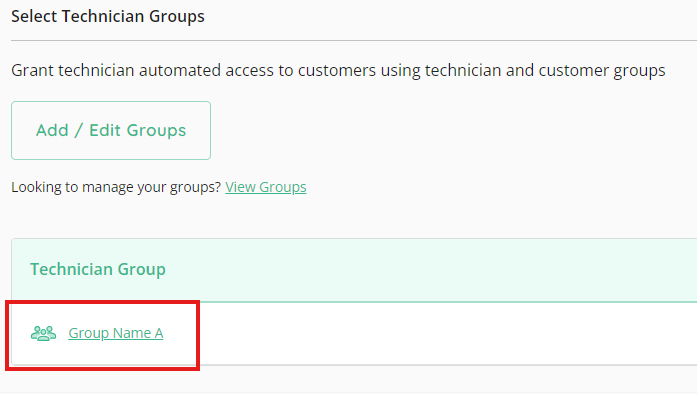Viewport: 697px width, 394px height.
Task: Click the Technician Group column header
Action: (x=98, y=269)
